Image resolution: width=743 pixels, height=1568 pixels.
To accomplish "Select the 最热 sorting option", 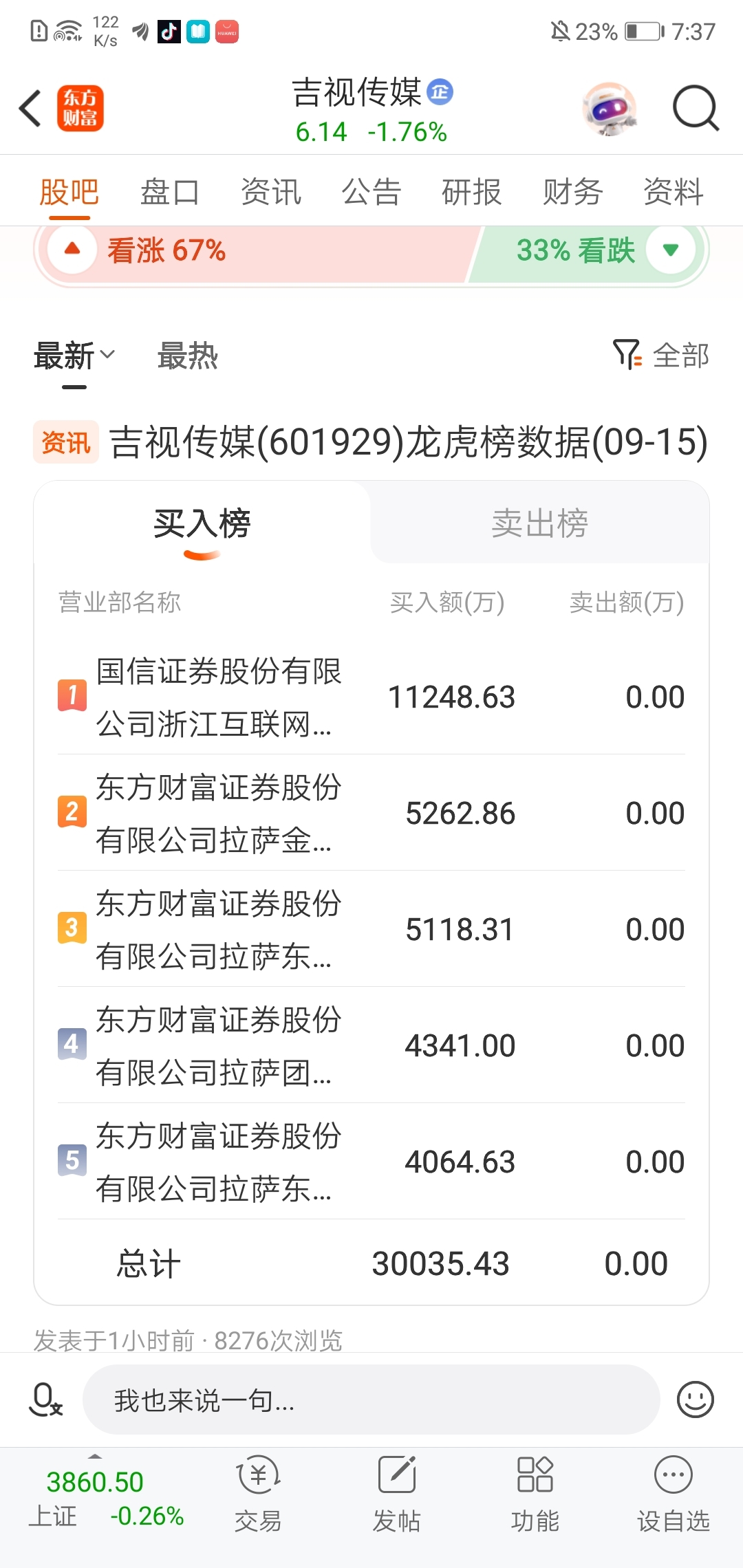I will [x=187, y=356].
